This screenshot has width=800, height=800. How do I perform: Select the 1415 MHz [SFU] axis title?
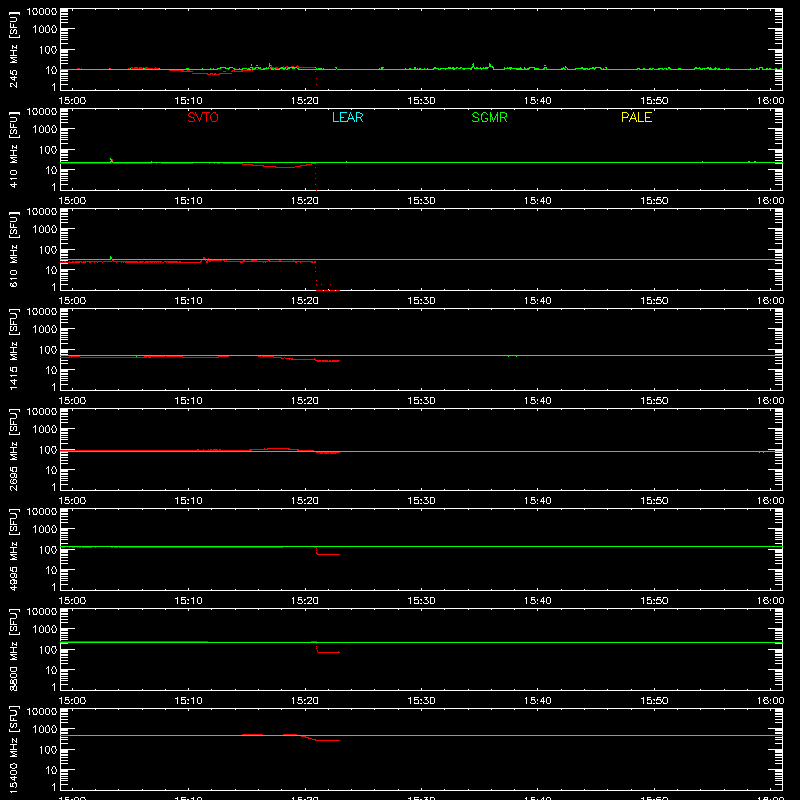tap(13, 349)
